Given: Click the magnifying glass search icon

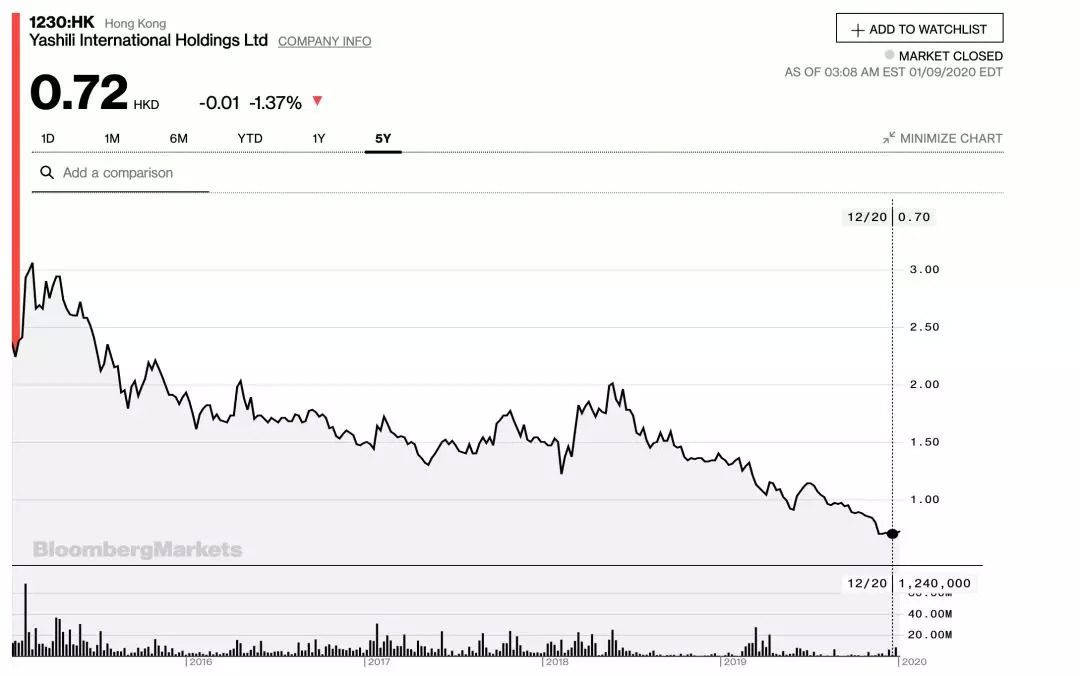Looking at the screenshot, I should click(46, 173).
